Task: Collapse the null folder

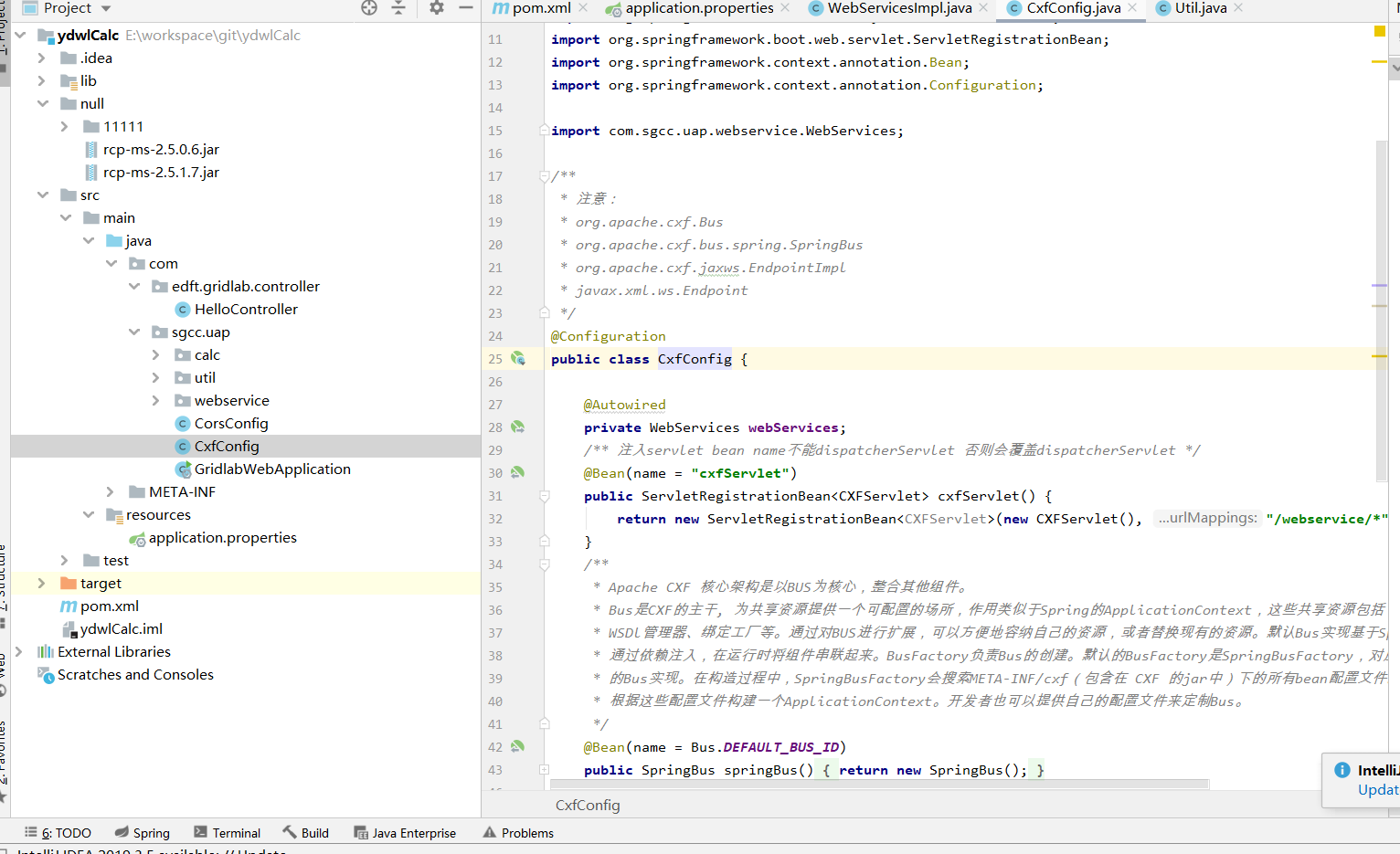Action: [x=42, y=104]
